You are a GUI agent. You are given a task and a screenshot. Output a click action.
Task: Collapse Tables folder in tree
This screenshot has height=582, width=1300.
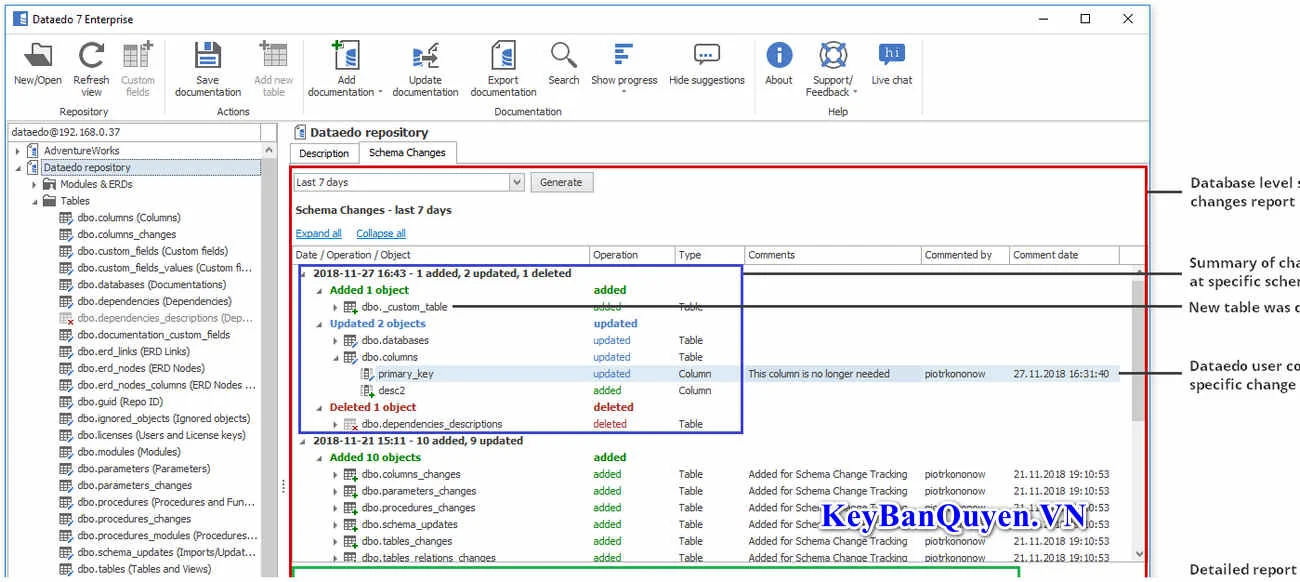[x=34, y=201]
